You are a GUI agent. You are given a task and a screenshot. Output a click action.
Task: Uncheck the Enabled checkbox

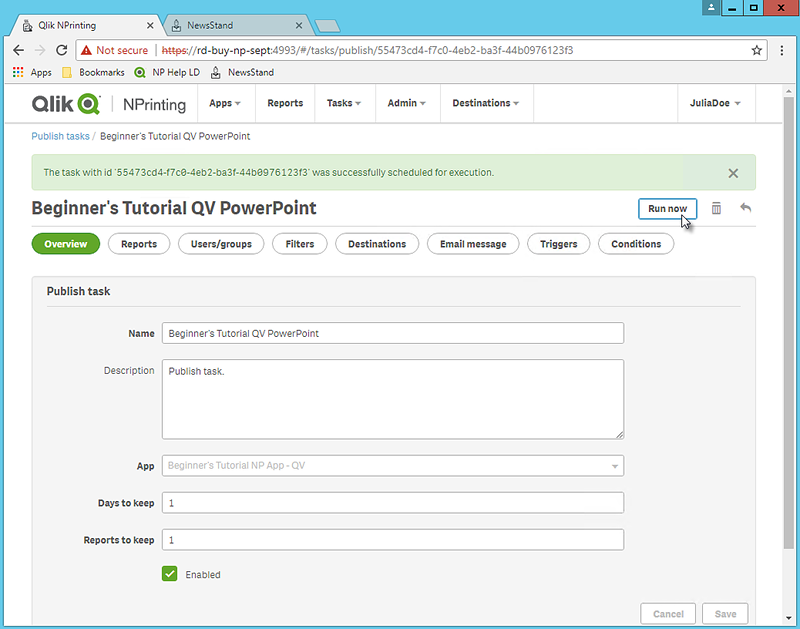[170, 574]
